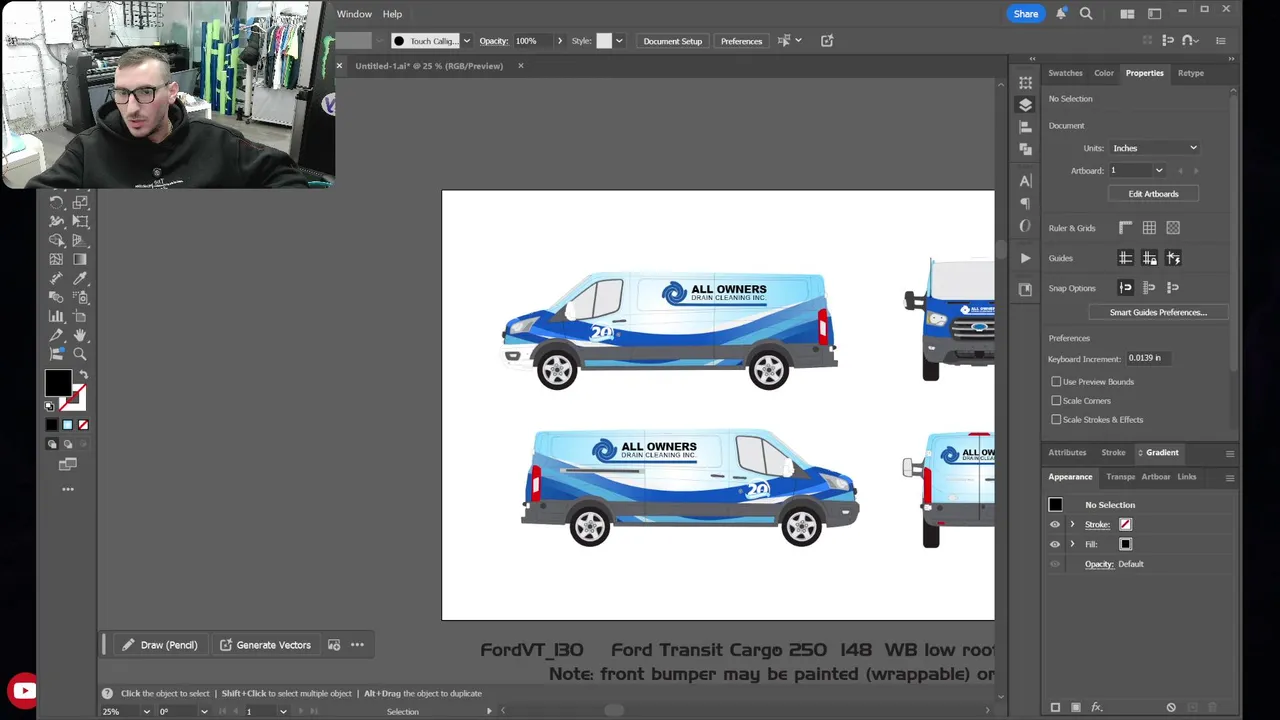Screen dimensions: 1280x720
Task: Switch to the Attributes tab
Action: [x=1067, y=453]
